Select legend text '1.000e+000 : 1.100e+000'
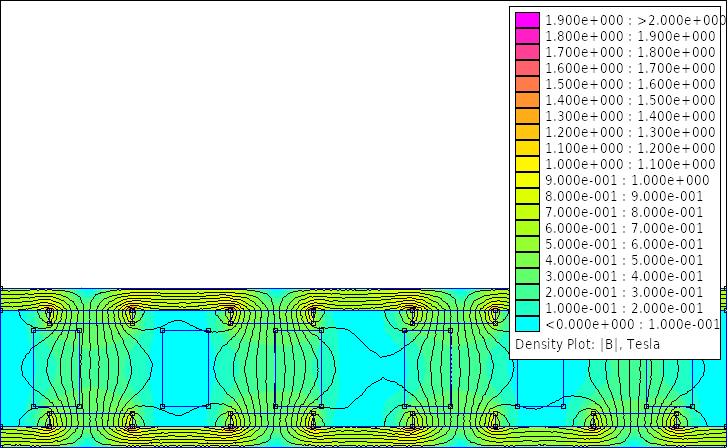The image size is (727, 448). pos(630,164)
